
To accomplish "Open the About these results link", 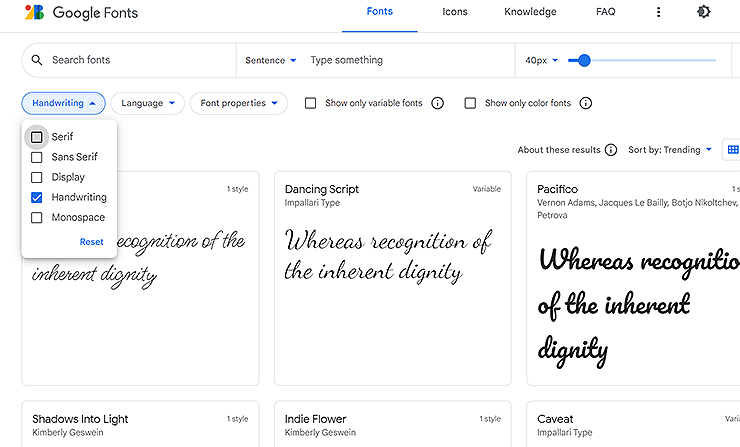I will click(559, 150).
